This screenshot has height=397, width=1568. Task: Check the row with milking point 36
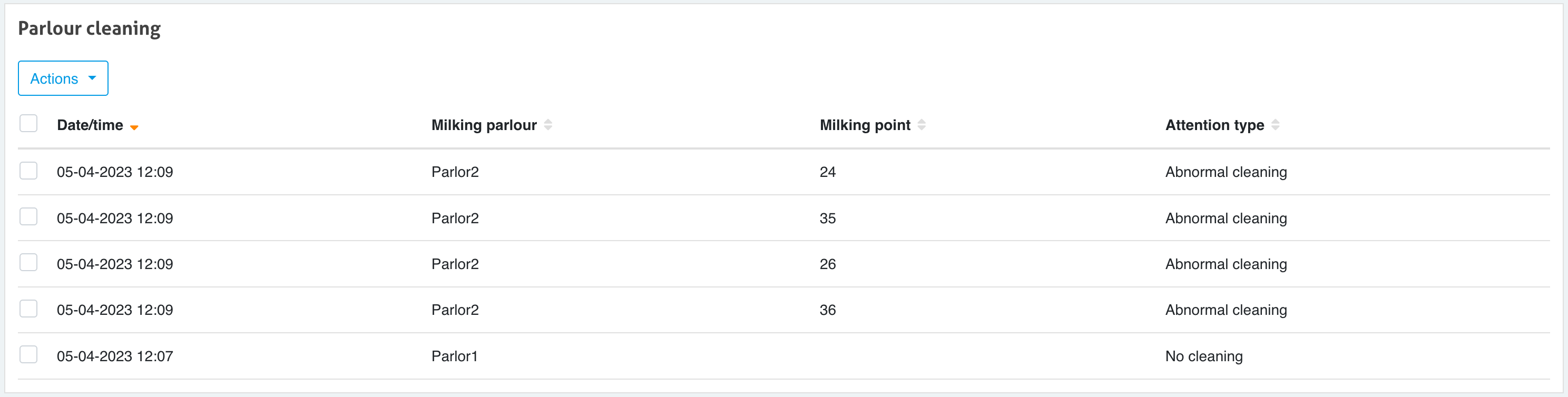click(28, 309)
